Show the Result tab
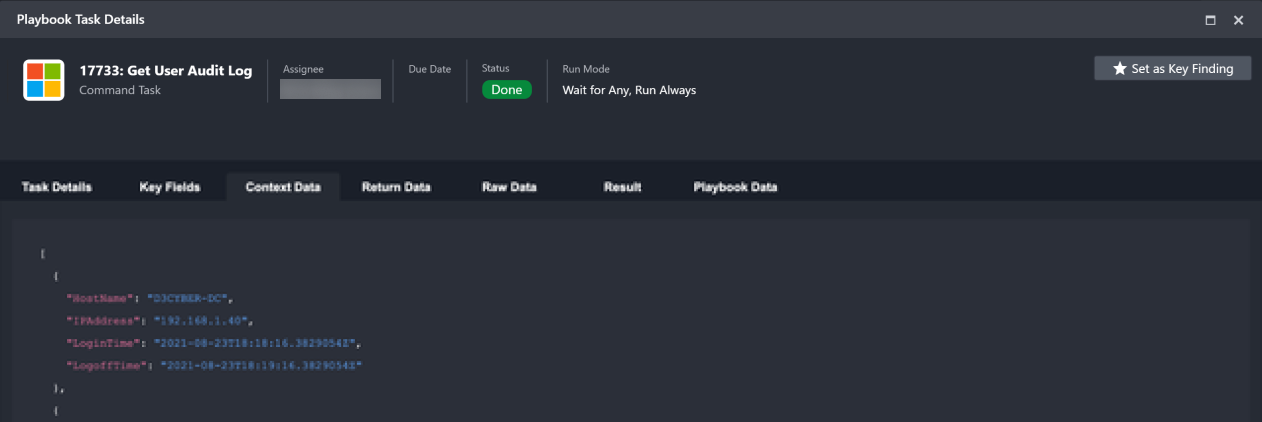 [622, 187]
